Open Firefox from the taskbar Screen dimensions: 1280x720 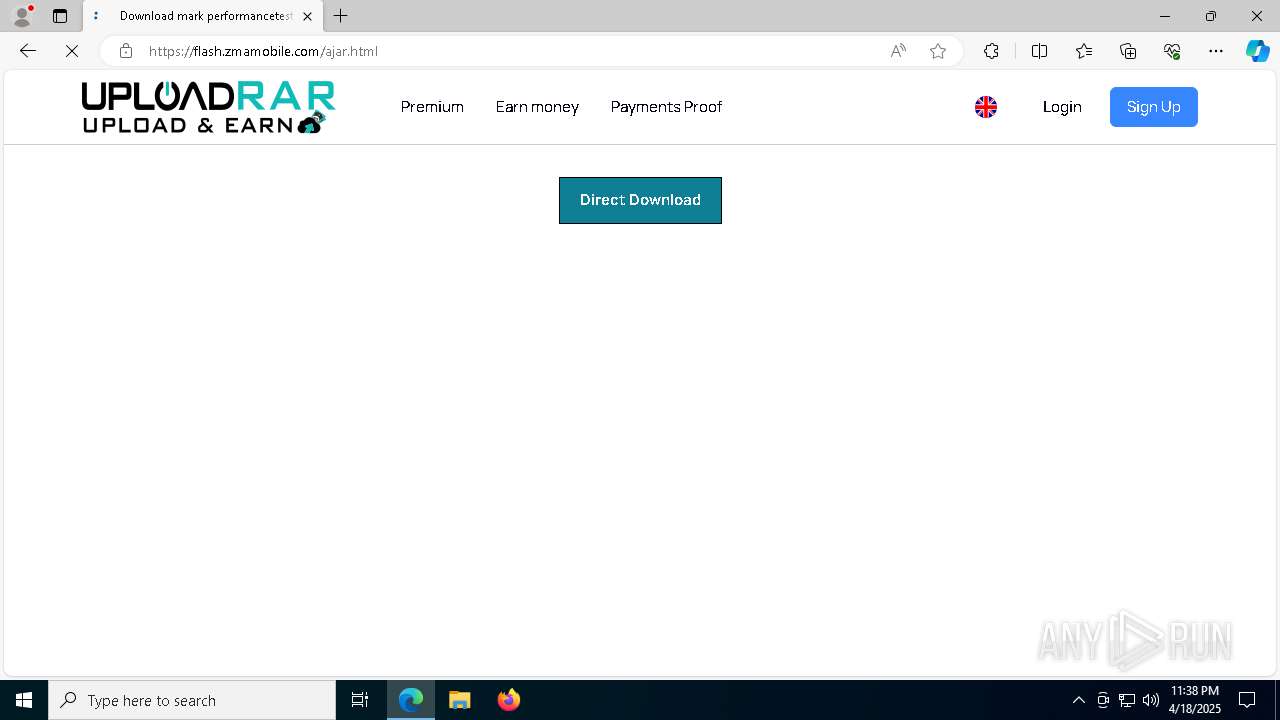(x=509, y=700)
